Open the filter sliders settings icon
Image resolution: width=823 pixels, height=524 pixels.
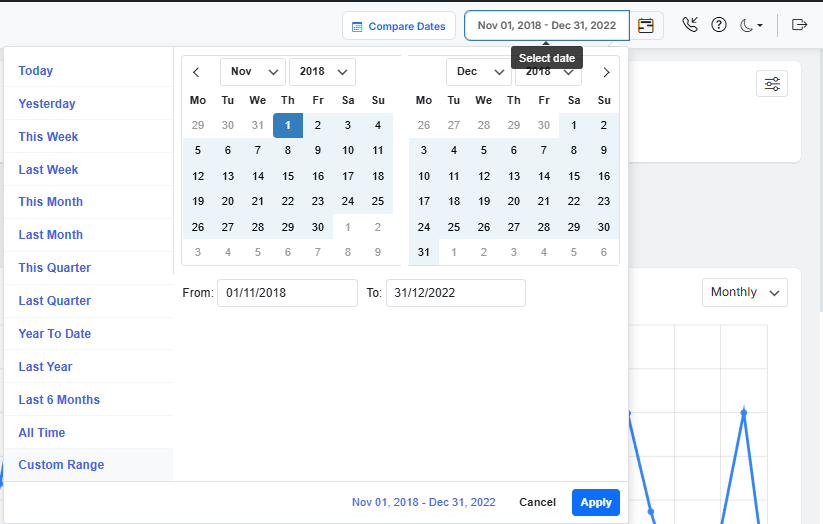(x=772, y=84)
